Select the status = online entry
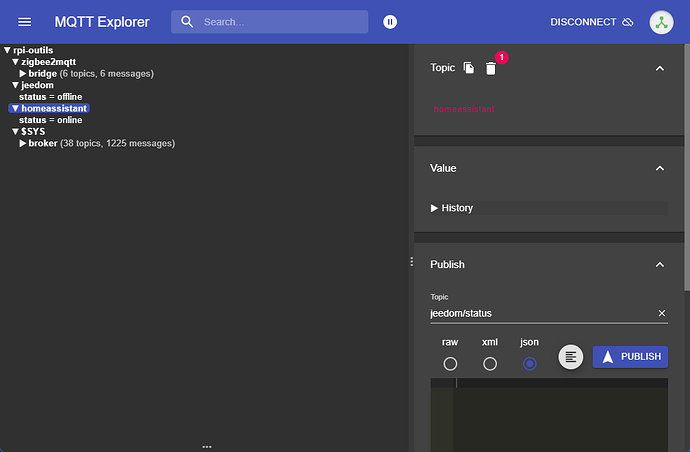690x452 pixels. (51, 120)
